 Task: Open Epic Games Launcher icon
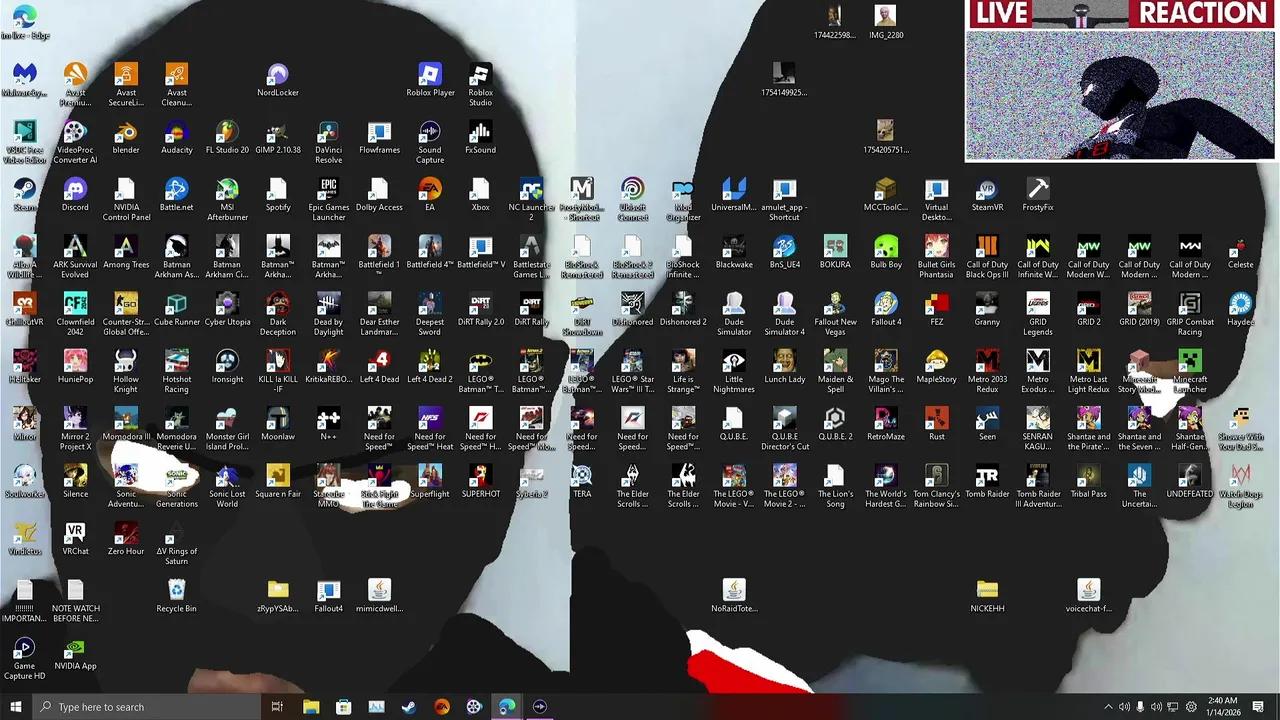pos(329,200)
